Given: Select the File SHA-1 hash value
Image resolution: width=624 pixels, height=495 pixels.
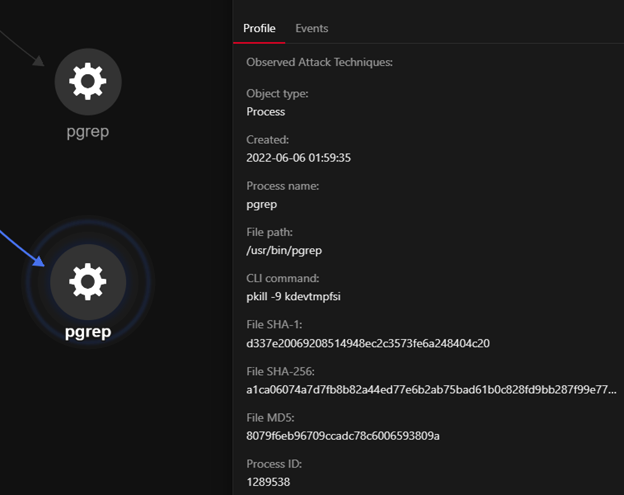Looking at the screenshot, I should tap(367, 343).
